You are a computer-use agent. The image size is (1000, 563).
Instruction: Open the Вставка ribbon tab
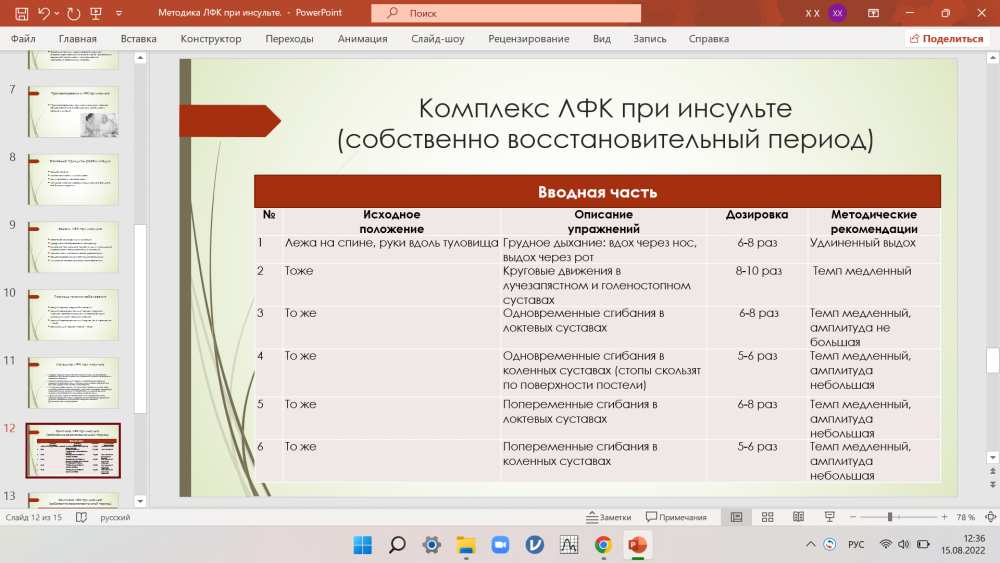pos(138,39)
